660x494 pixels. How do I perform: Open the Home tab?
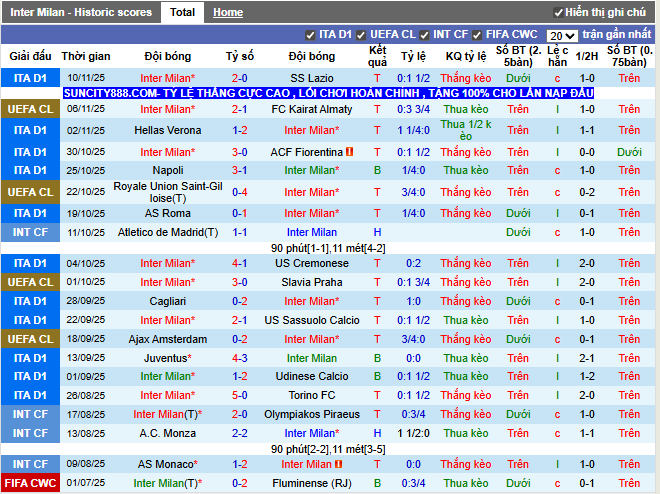pyautogui.click(x=228, y=12)
